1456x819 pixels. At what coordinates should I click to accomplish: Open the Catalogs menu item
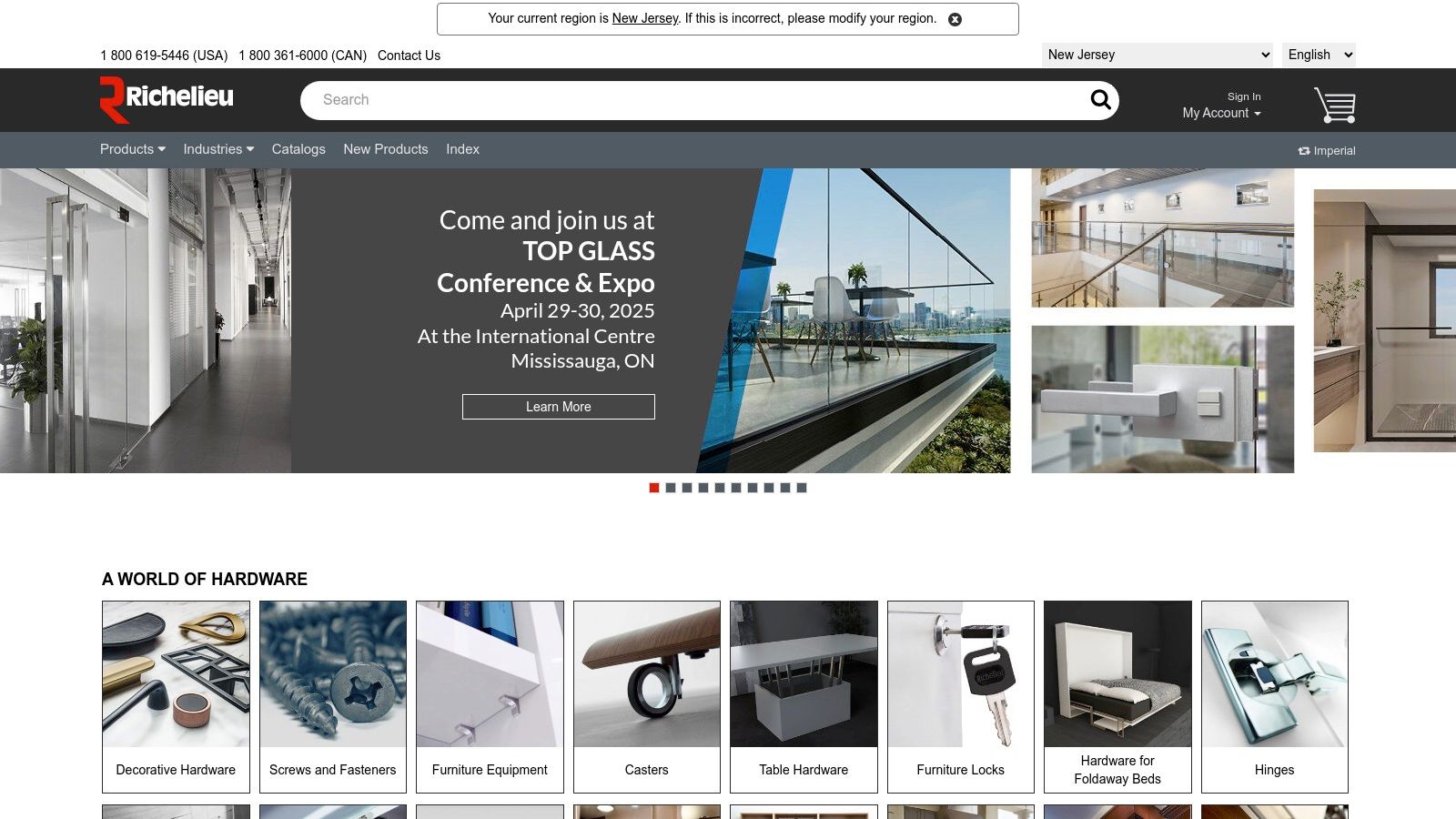coord(298,149)
